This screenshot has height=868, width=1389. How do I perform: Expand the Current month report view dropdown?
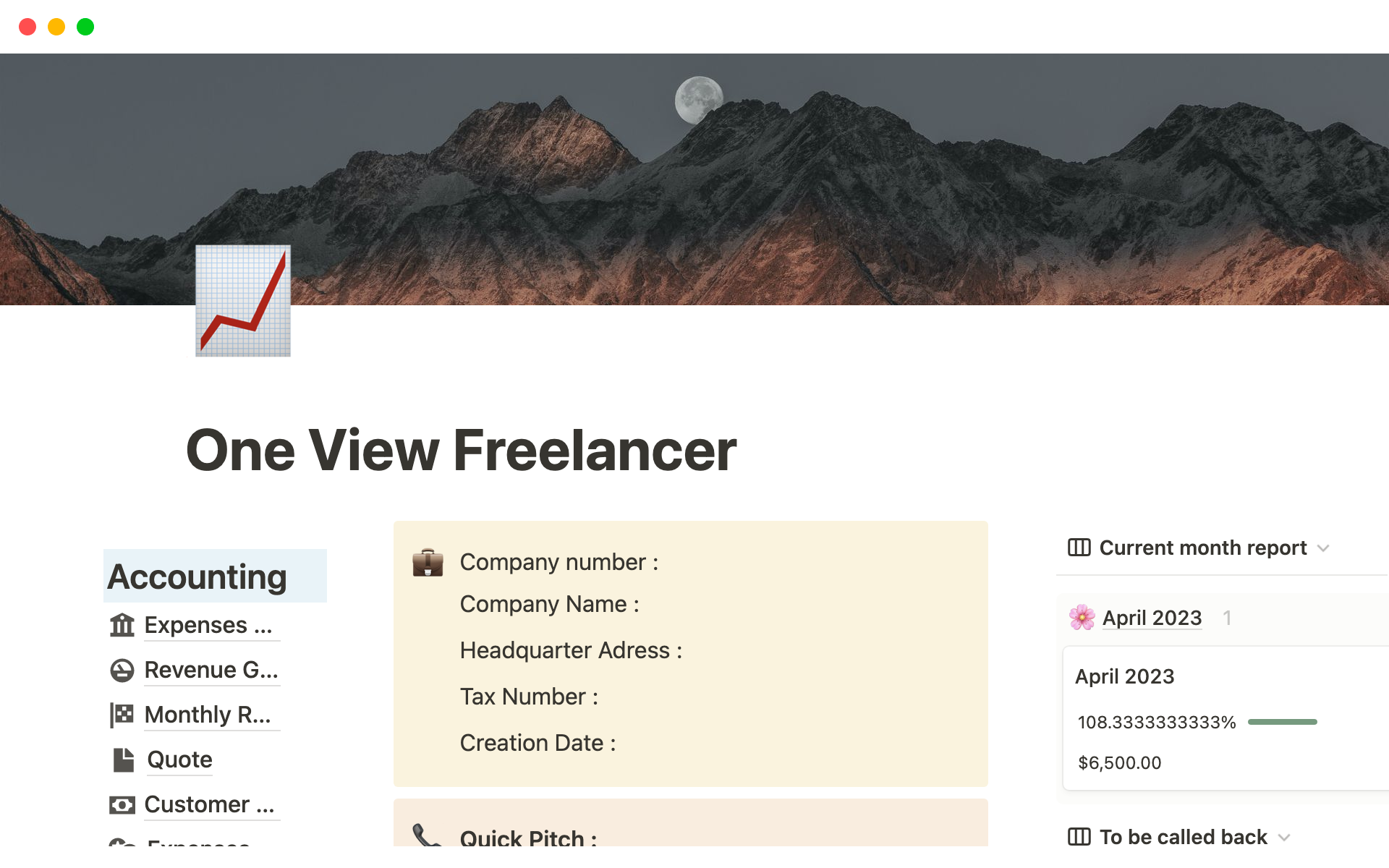point(1323,548)
